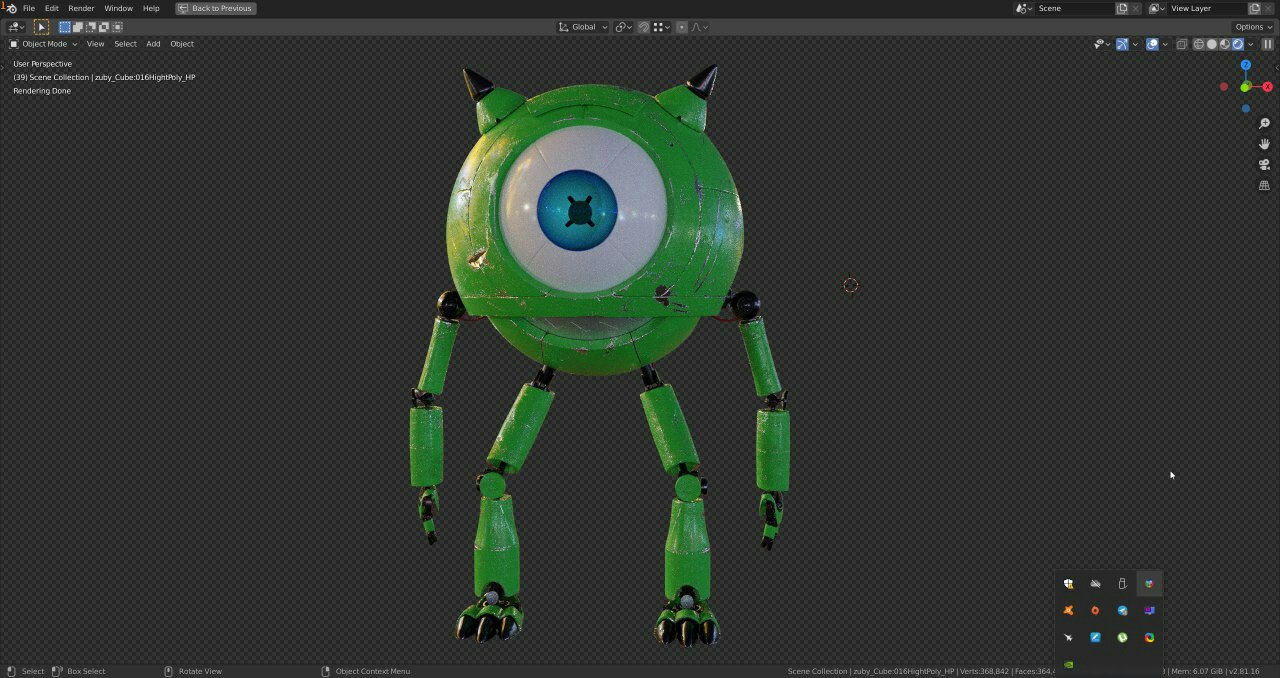This screenshot has height=678, width=1280.
Task: Switch perspective/orthographic grid icon
Action: tap(1264, 186)
